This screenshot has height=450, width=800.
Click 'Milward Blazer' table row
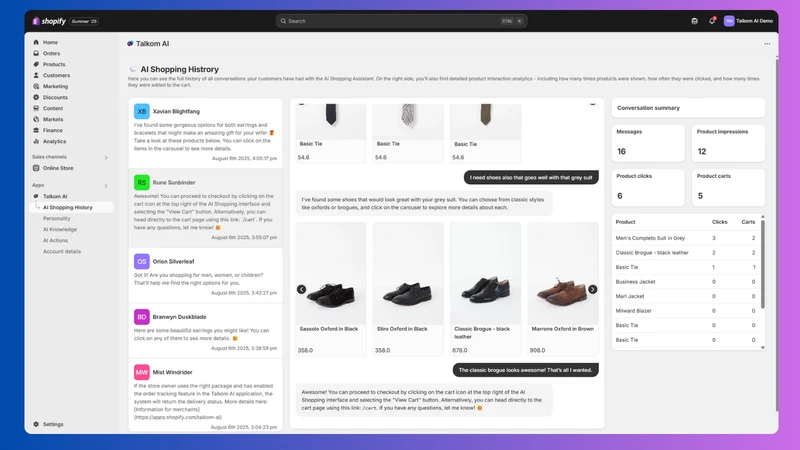click(686, 311)
